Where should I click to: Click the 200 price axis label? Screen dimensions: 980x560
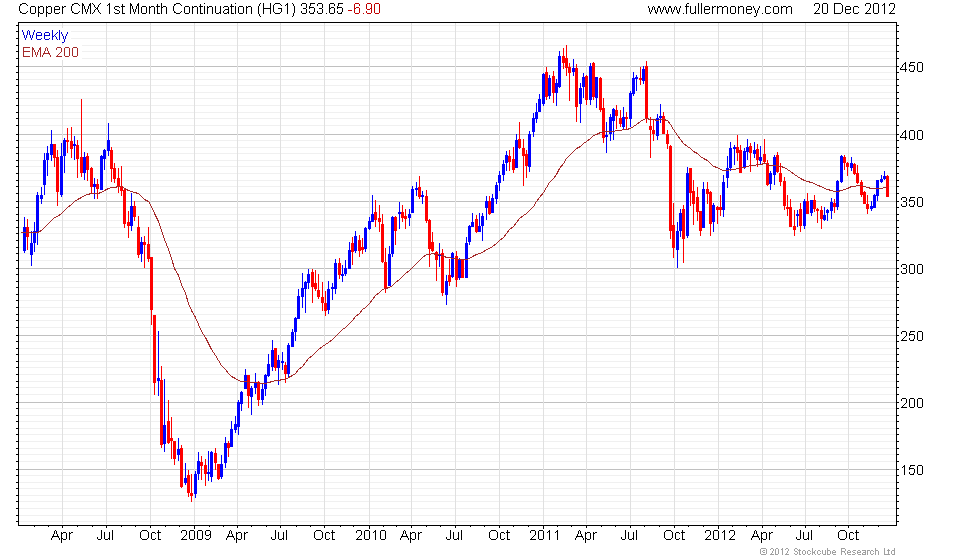tap(911, 403)
